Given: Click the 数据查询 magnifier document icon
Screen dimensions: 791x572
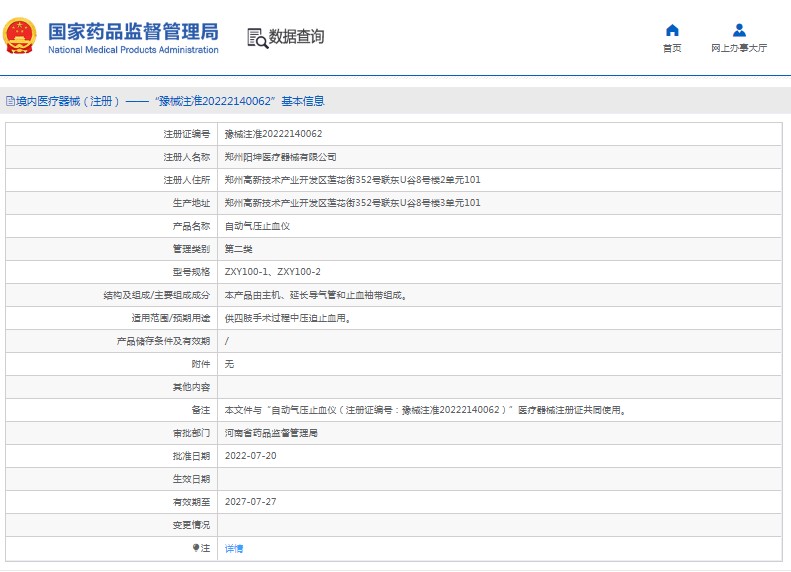Looking at the screenshot, I should point(257,38).
